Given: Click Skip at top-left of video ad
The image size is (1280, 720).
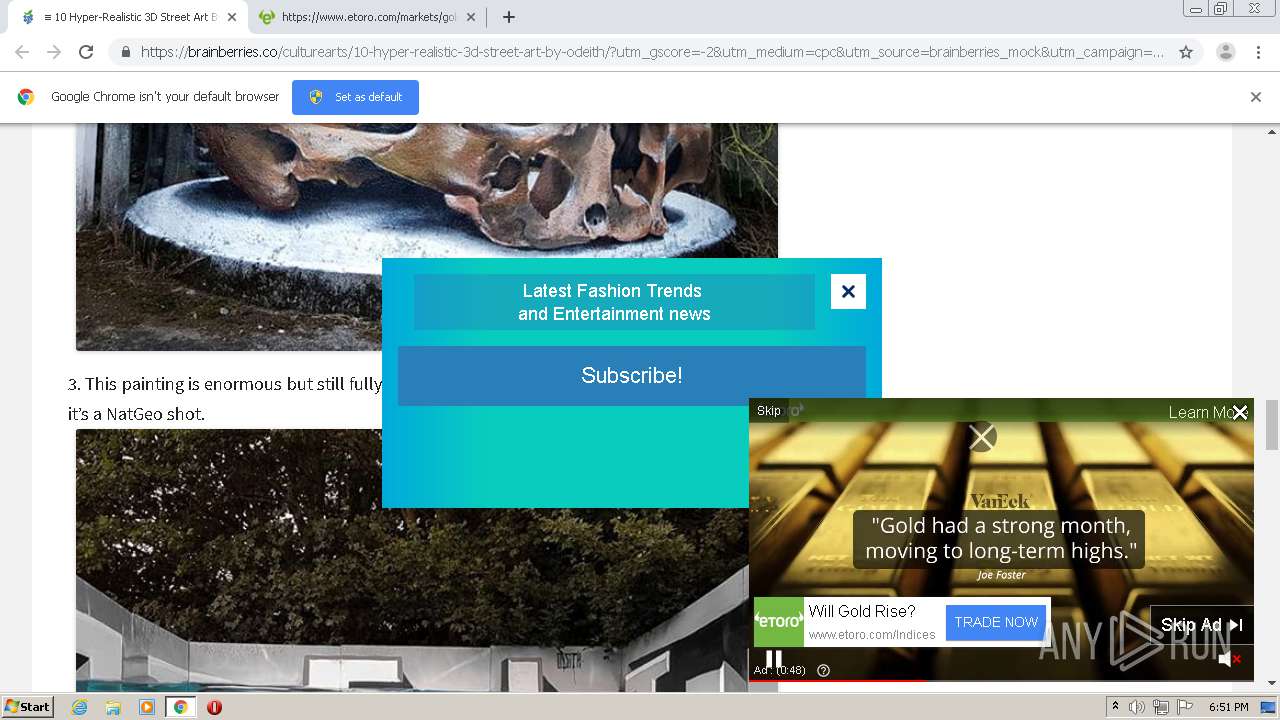Looking at the screenshot, I should click(768, 411).
